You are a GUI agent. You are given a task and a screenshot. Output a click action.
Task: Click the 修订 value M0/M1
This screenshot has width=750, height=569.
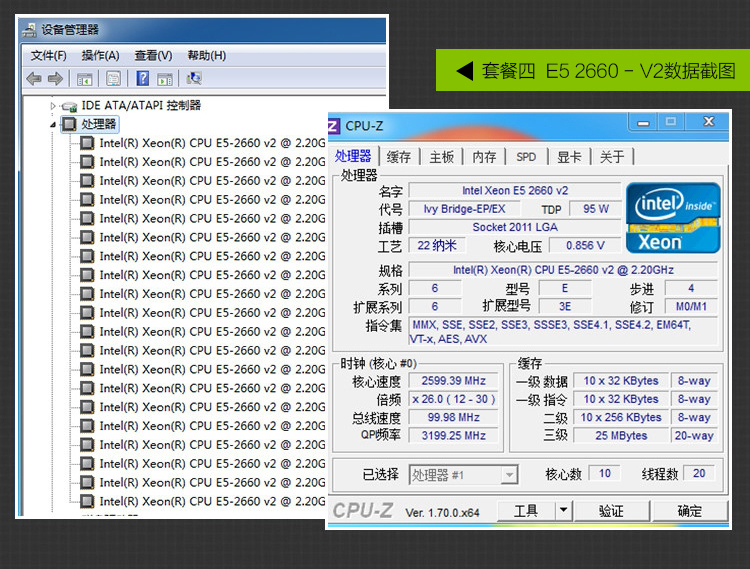691,306
